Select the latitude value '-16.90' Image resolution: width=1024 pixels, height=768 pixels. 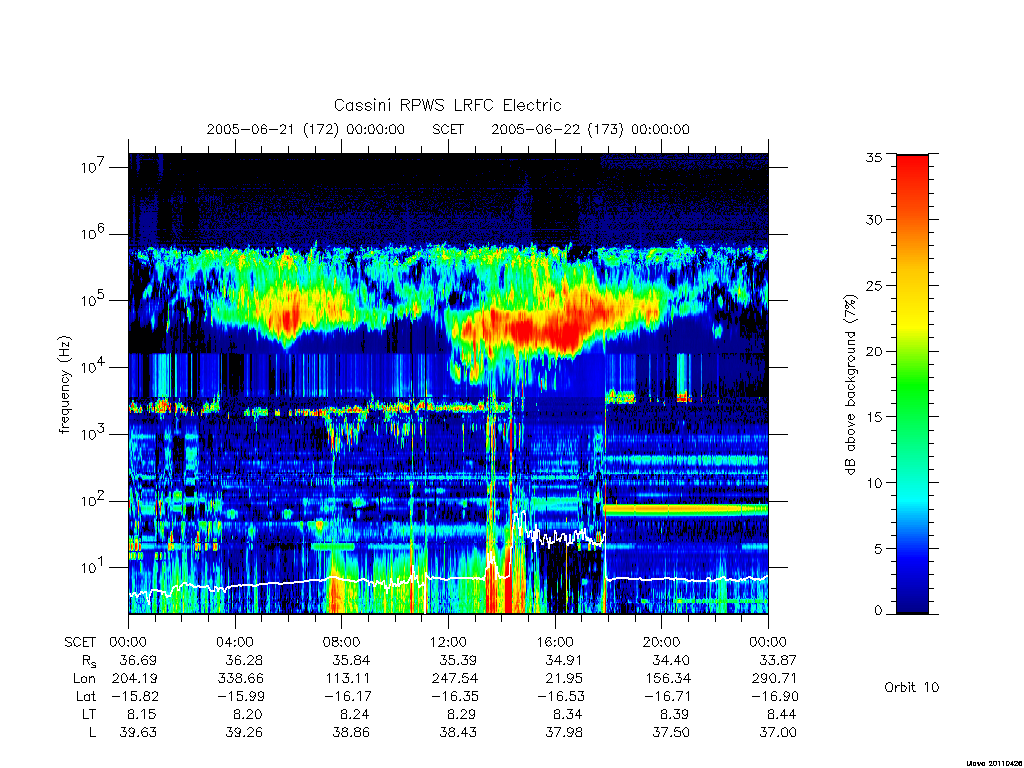774,696
